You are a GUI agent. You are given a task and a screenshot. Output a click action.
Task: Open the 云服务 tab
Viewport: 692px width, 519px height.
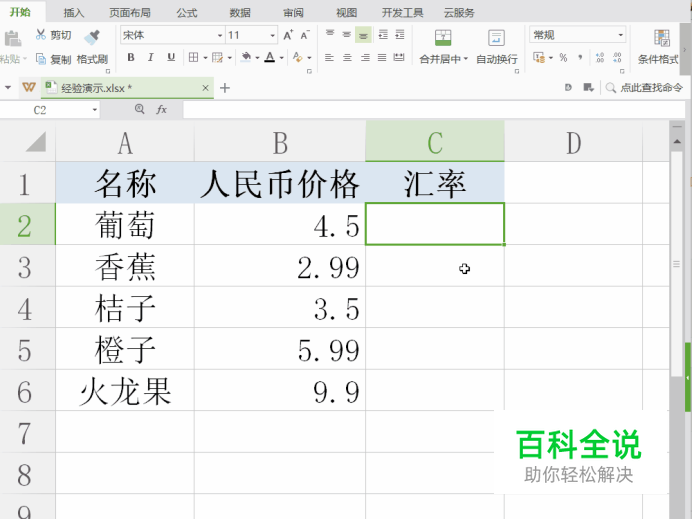459,13
